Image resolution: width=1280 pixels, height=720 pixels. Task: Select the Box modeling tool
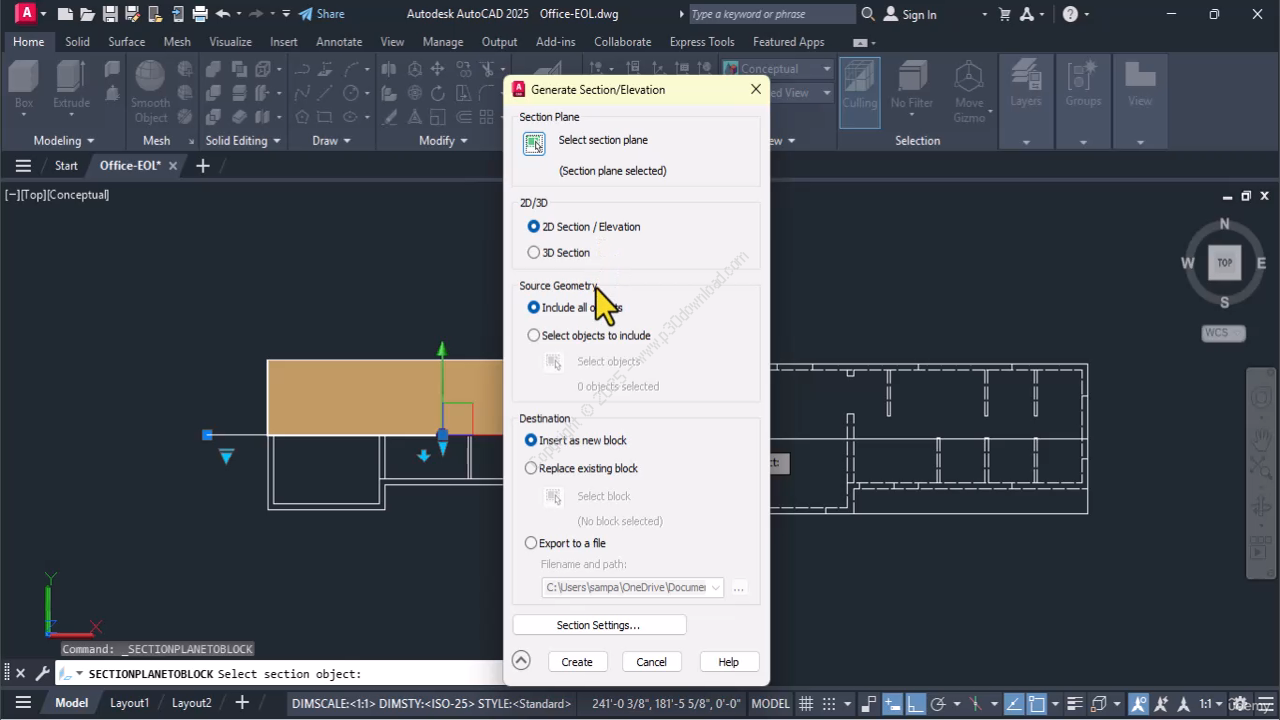point(24,84)
